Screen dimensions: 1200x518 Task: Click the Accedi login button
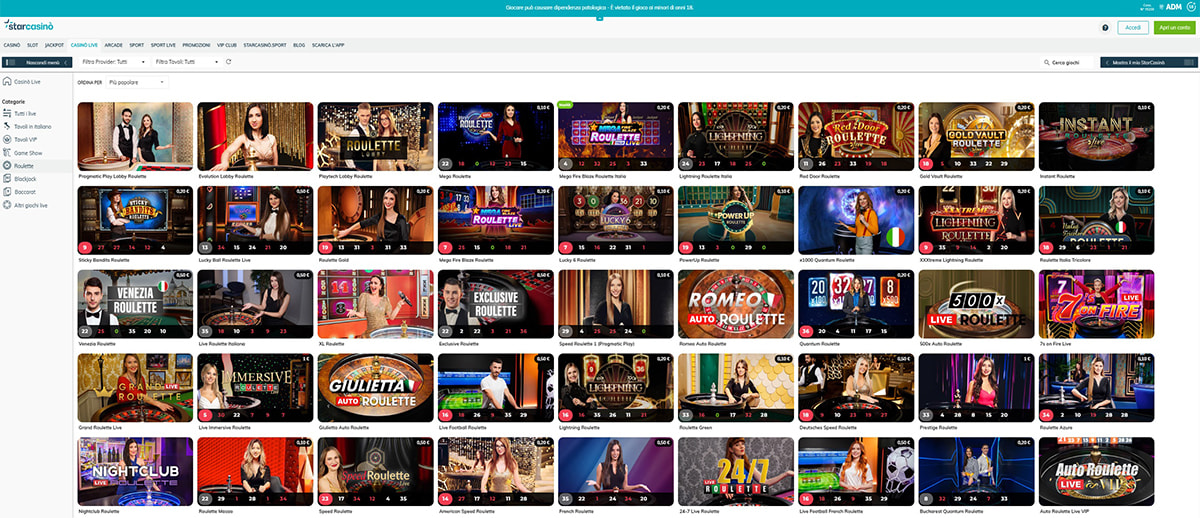click(x=1133, y=28)
